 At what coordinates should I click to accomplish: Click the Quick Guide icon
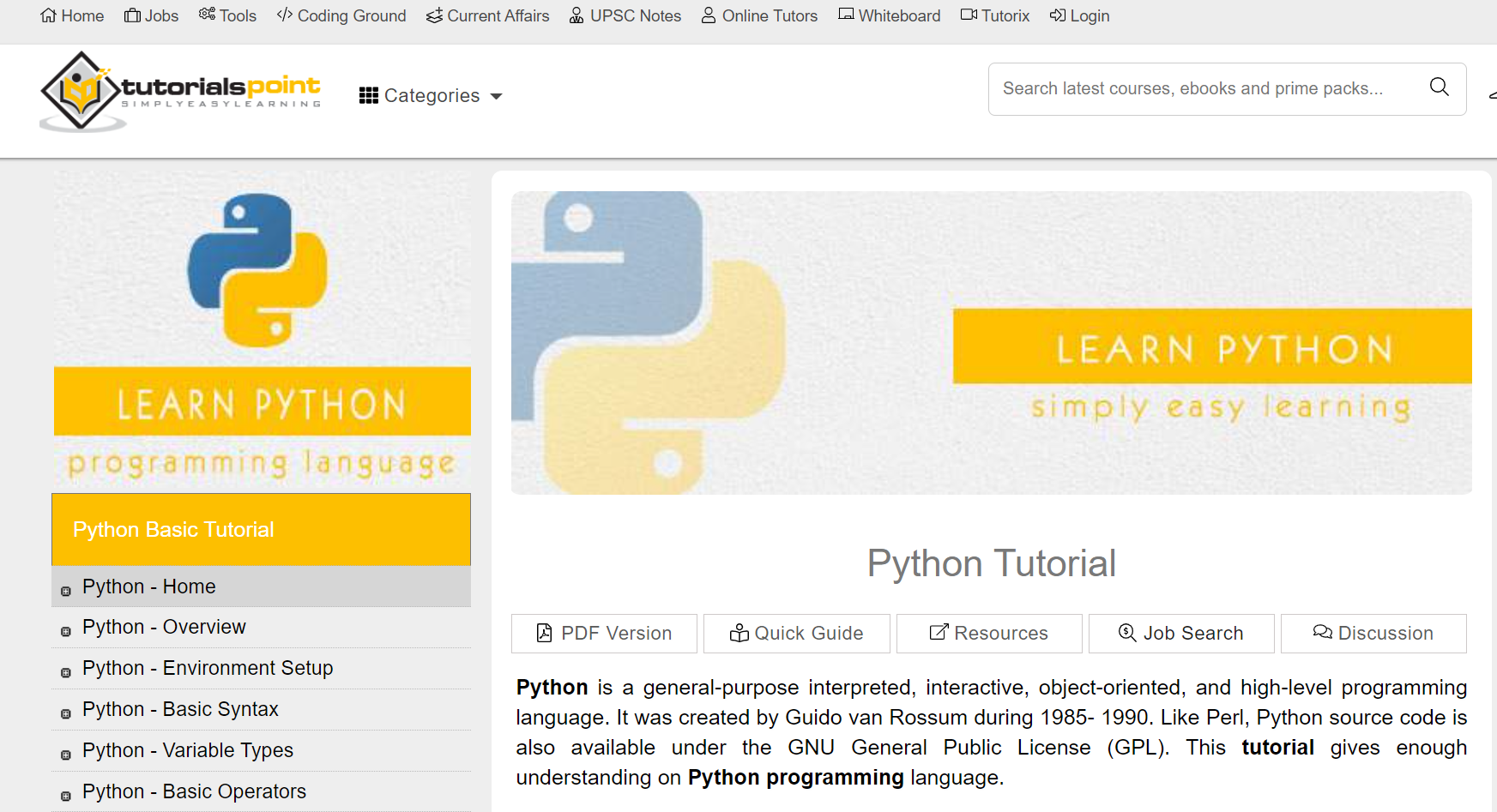pos(739,633)
